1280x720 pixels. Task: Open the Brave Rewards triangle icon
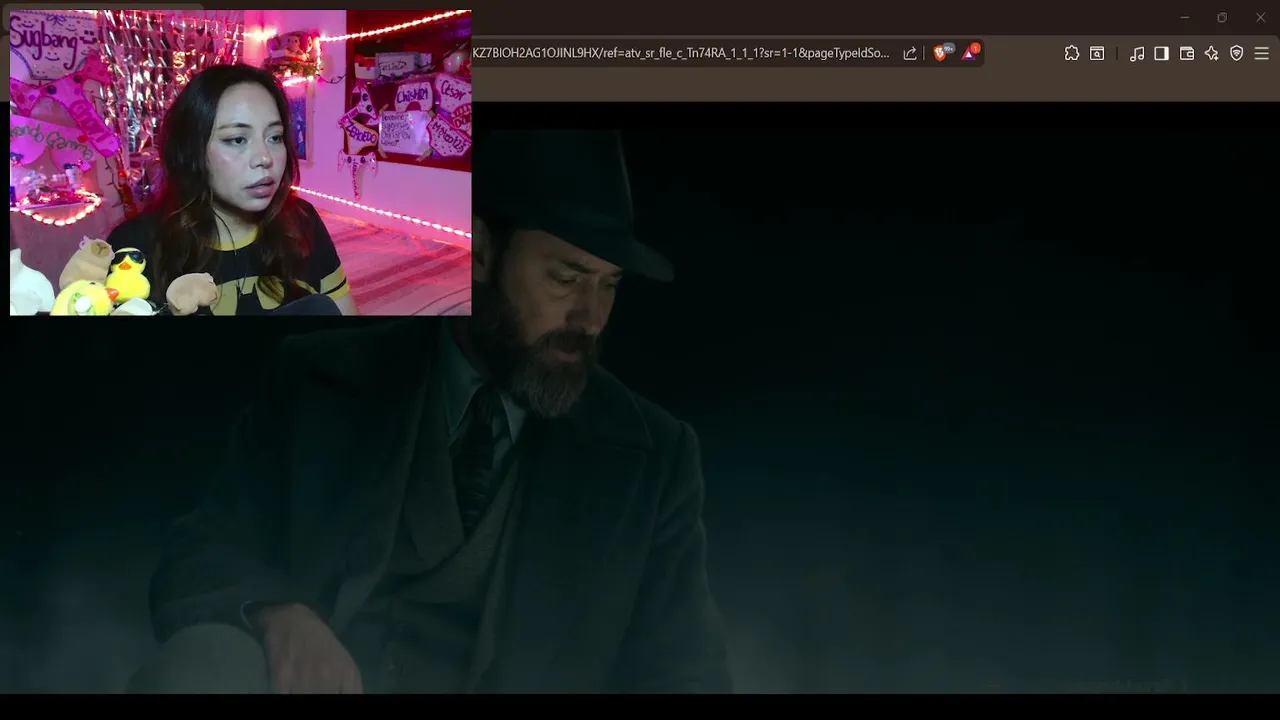coord(969,53)
